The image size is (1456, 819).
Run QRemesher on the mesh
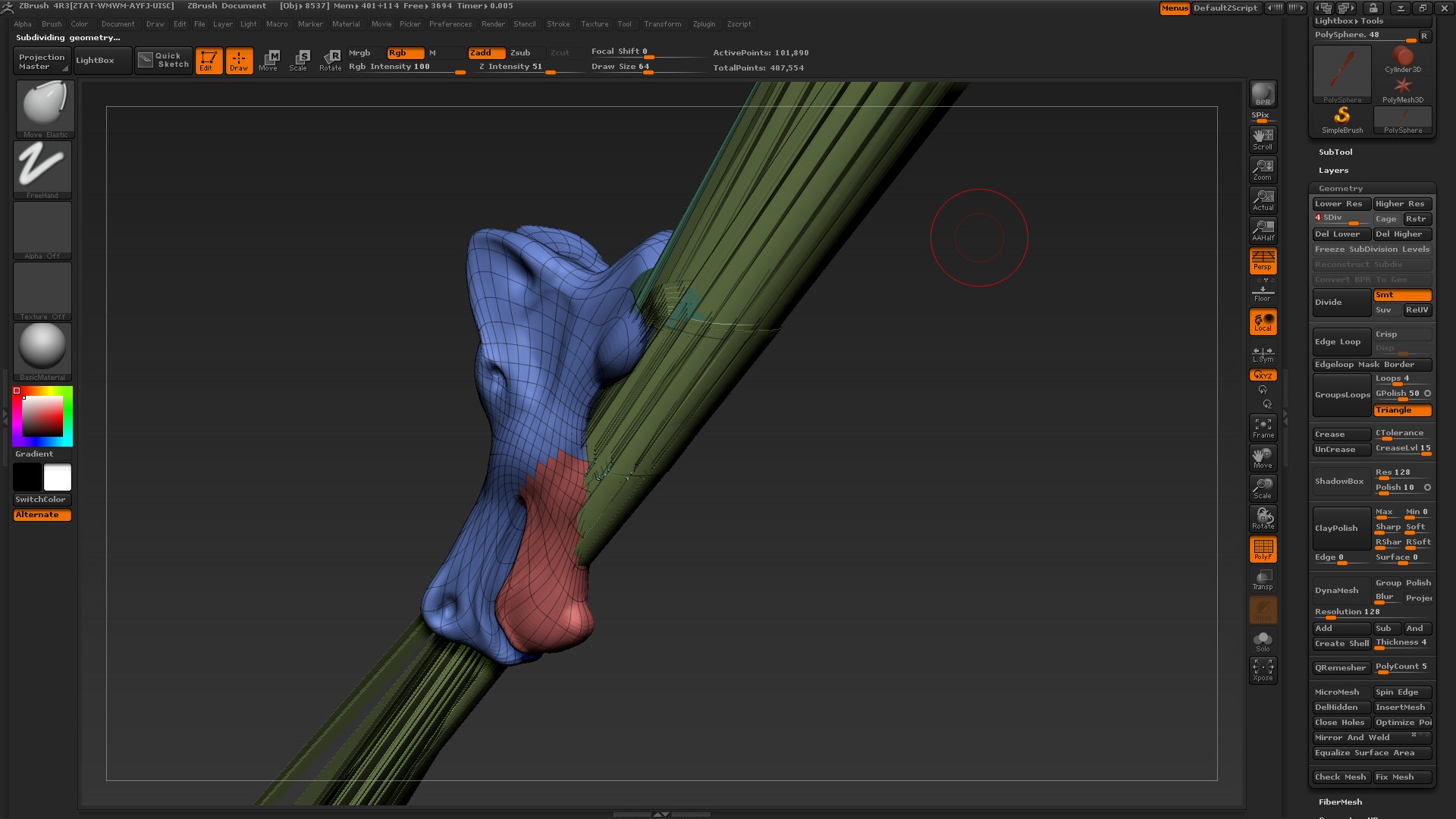[1340, 667]
